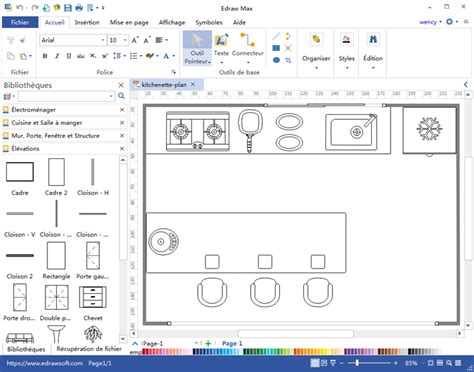Click the zoom slider handle in status bar
The height and width of the screenshot is (372, 474).
point(357,363)
